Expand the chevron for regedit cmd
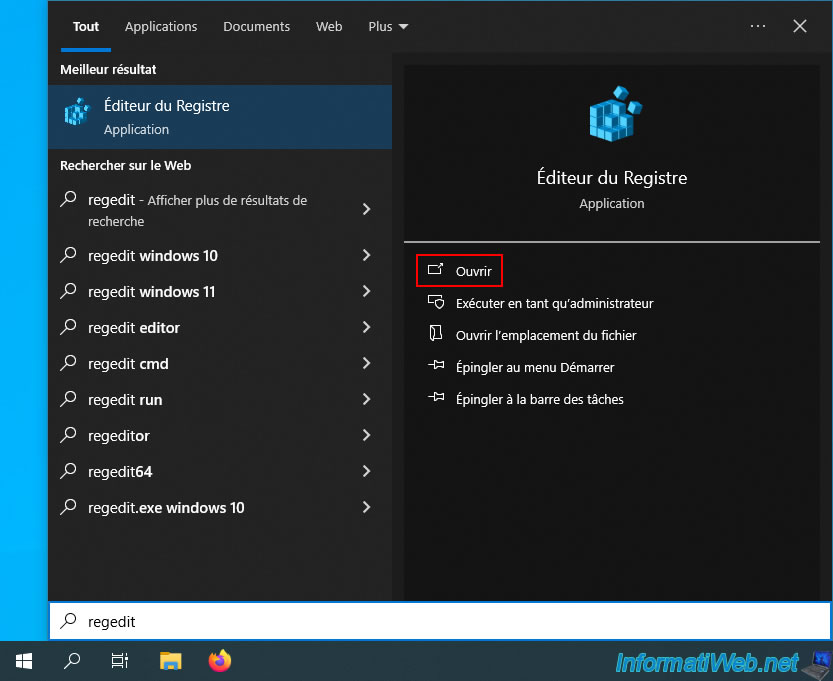Viewport: 833px width, 681px height. [367, 363]
